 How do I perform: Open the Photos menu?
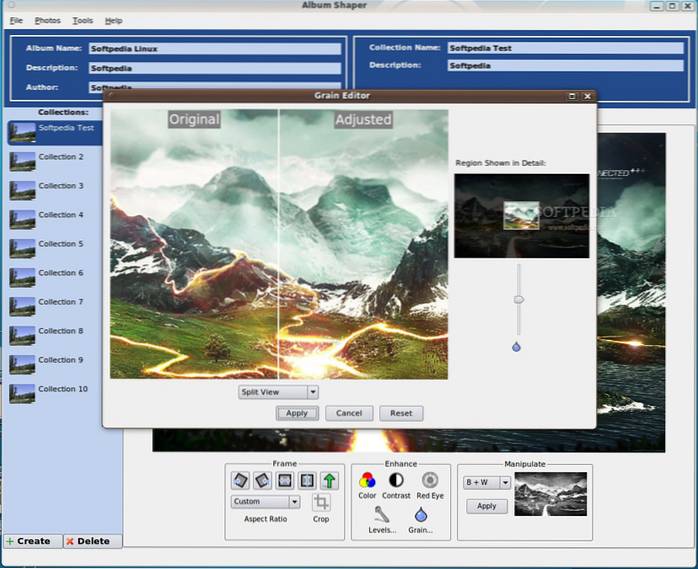pos(47,20)
